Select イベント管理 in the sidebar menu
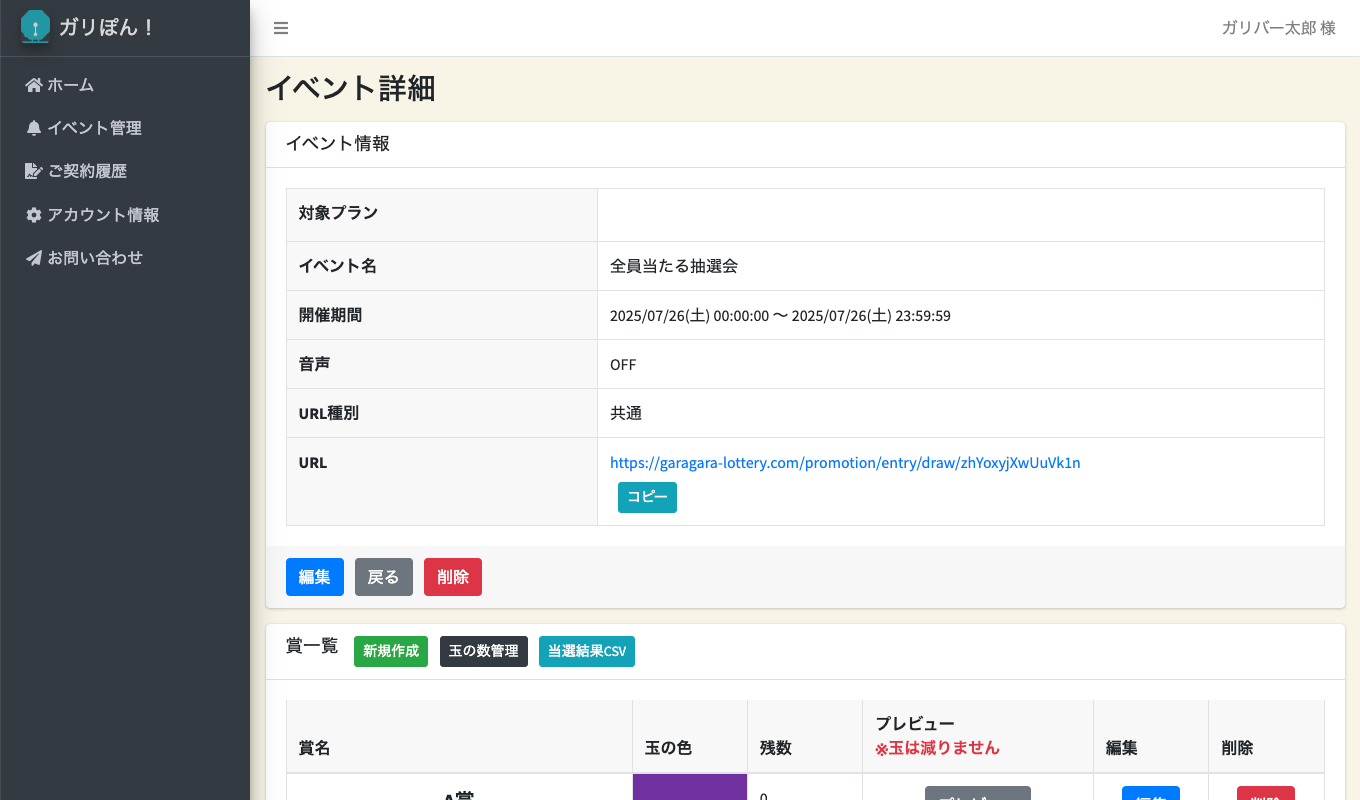 click(95, 128)
